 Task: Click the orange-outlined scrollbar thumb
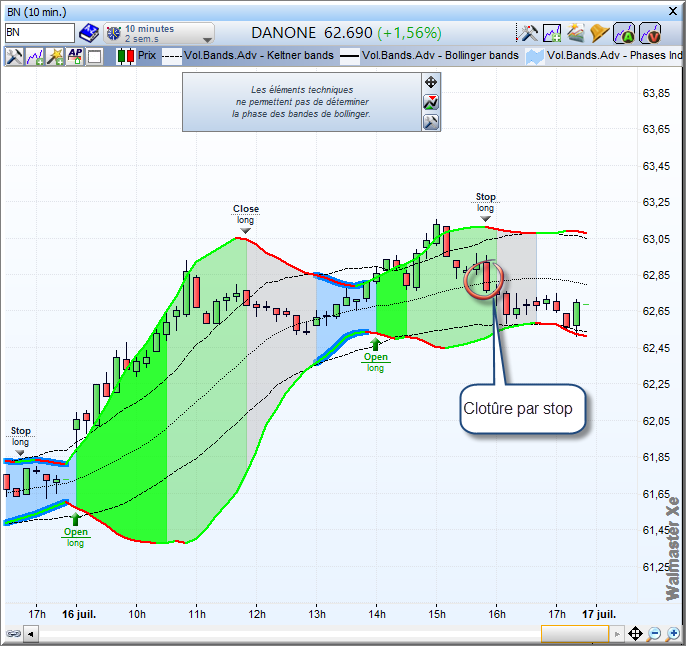pos(575,633)
